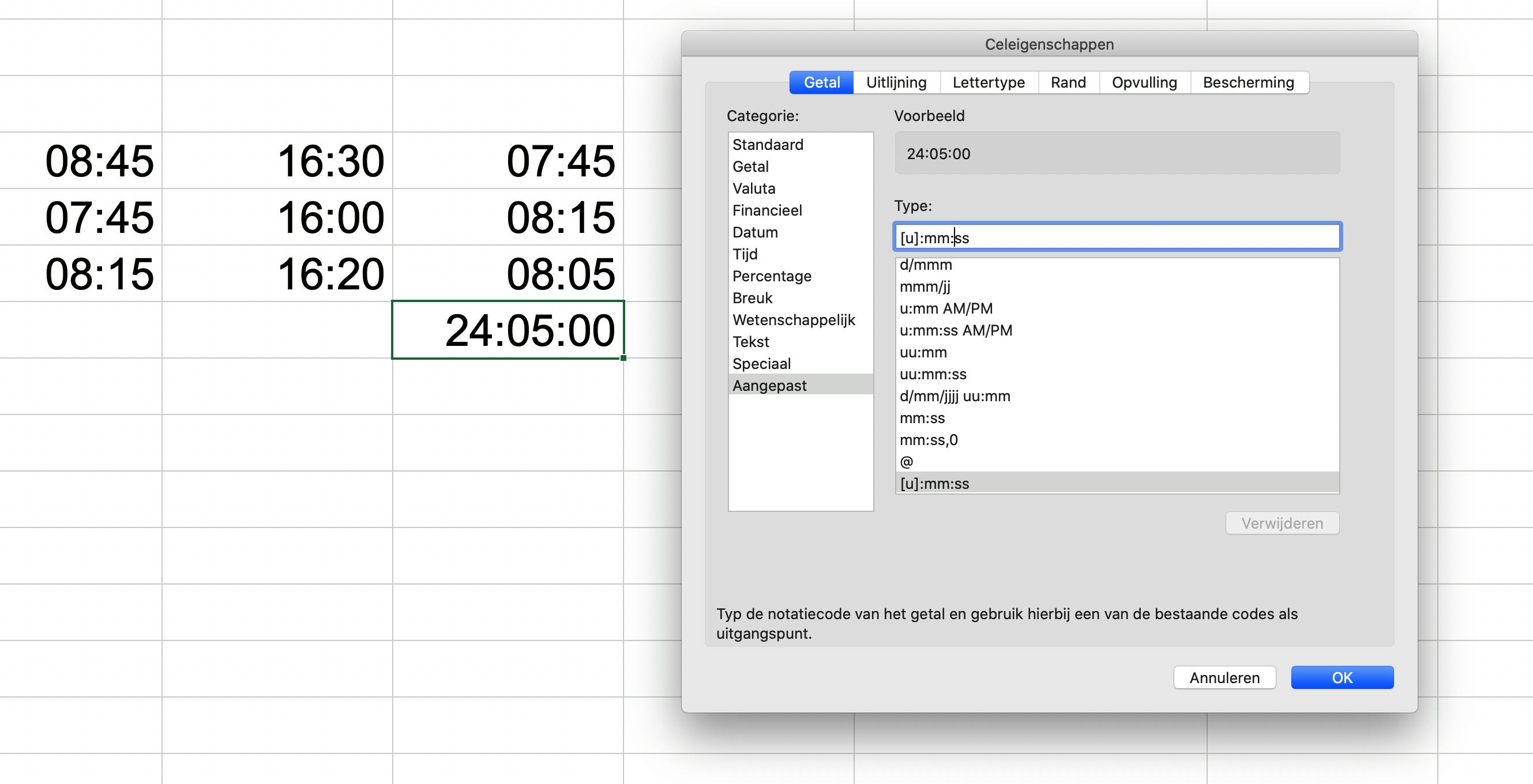Select the Percentage category
This screenshot has height=784, width=1533.
click(772, 276)
